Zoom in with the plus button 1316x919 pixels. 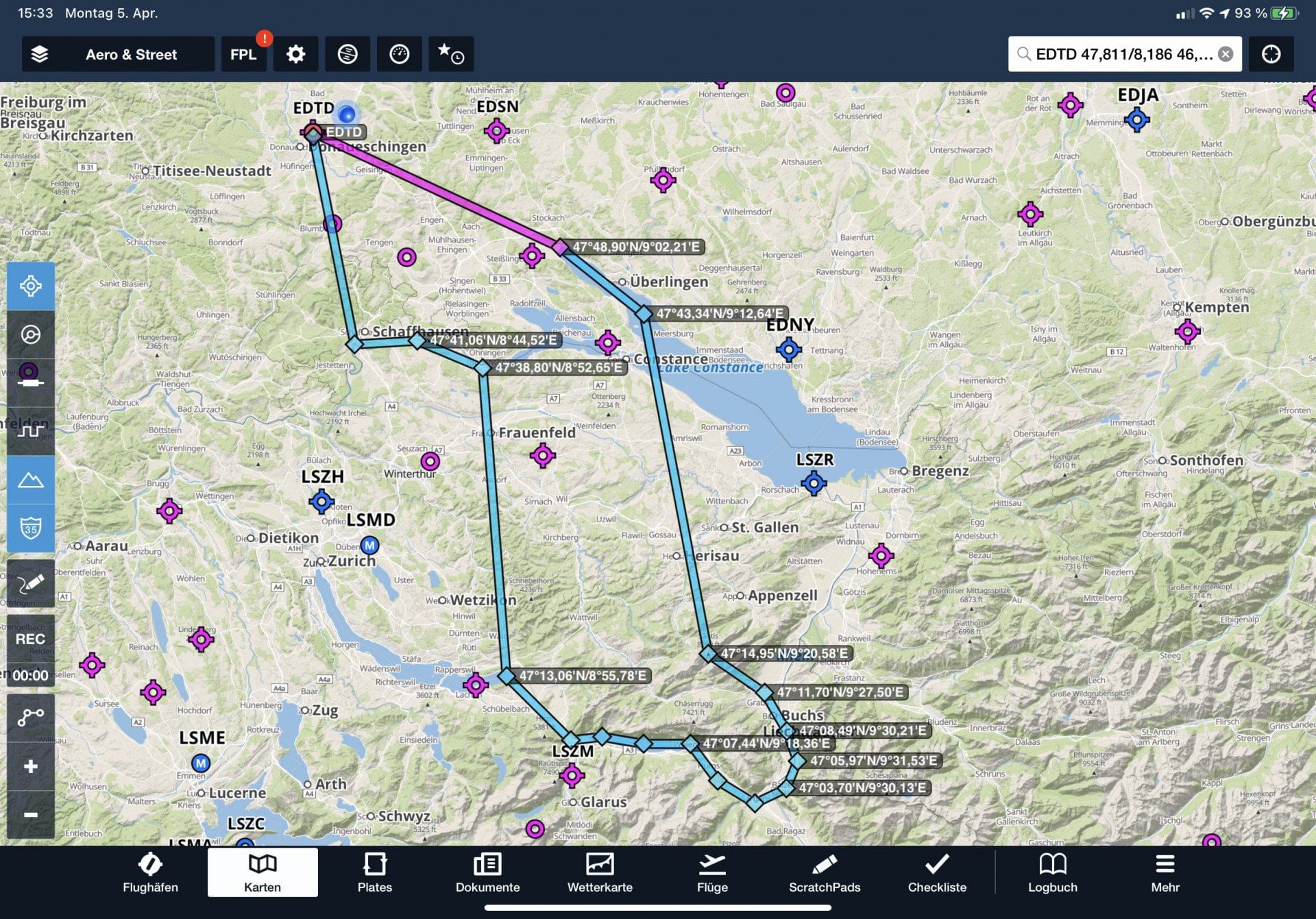[x=30, y=766]
